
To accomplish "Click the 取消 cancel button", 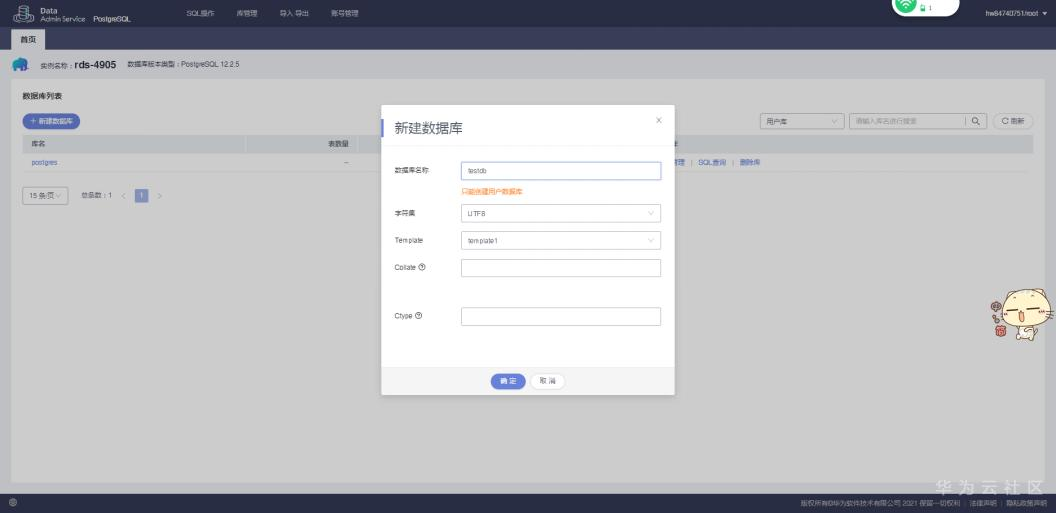I will click(x=548, y=381).
